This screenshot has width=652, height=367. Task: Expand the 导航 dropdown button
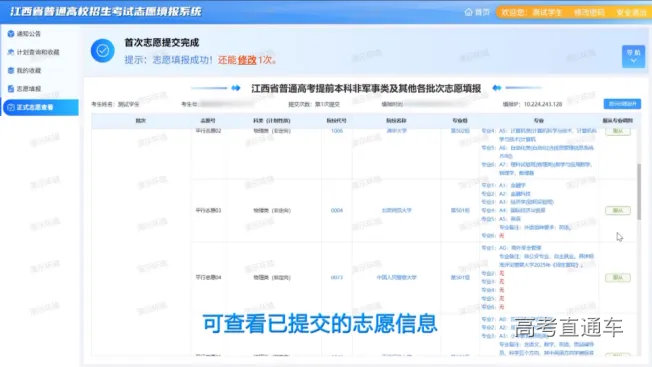[633, 56]
